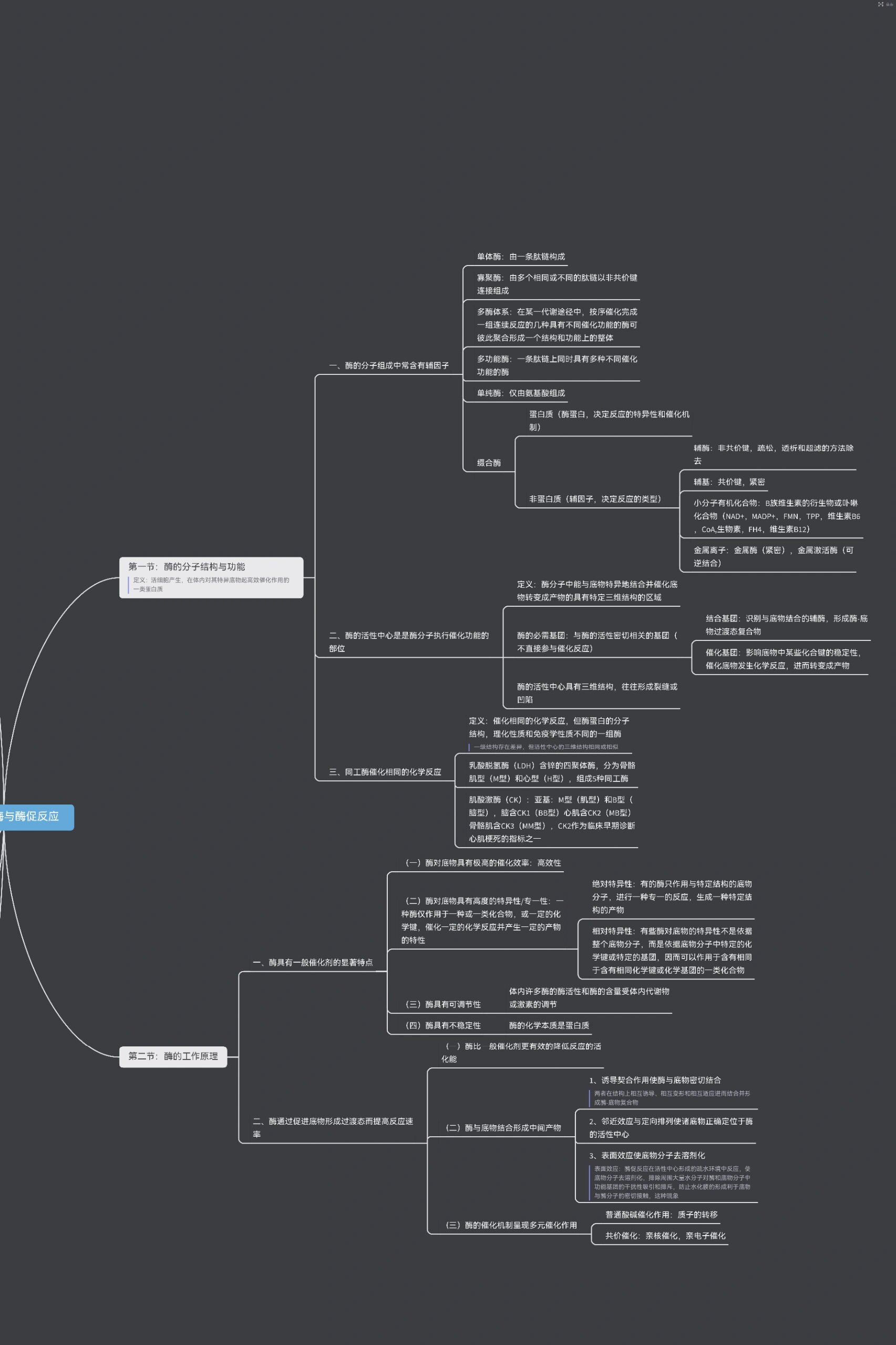Screen dimensions: 896x1345
Task: Click node （一）酶比一般催化剂更有效的降低反应的活化能
Action: (521, 1052)
